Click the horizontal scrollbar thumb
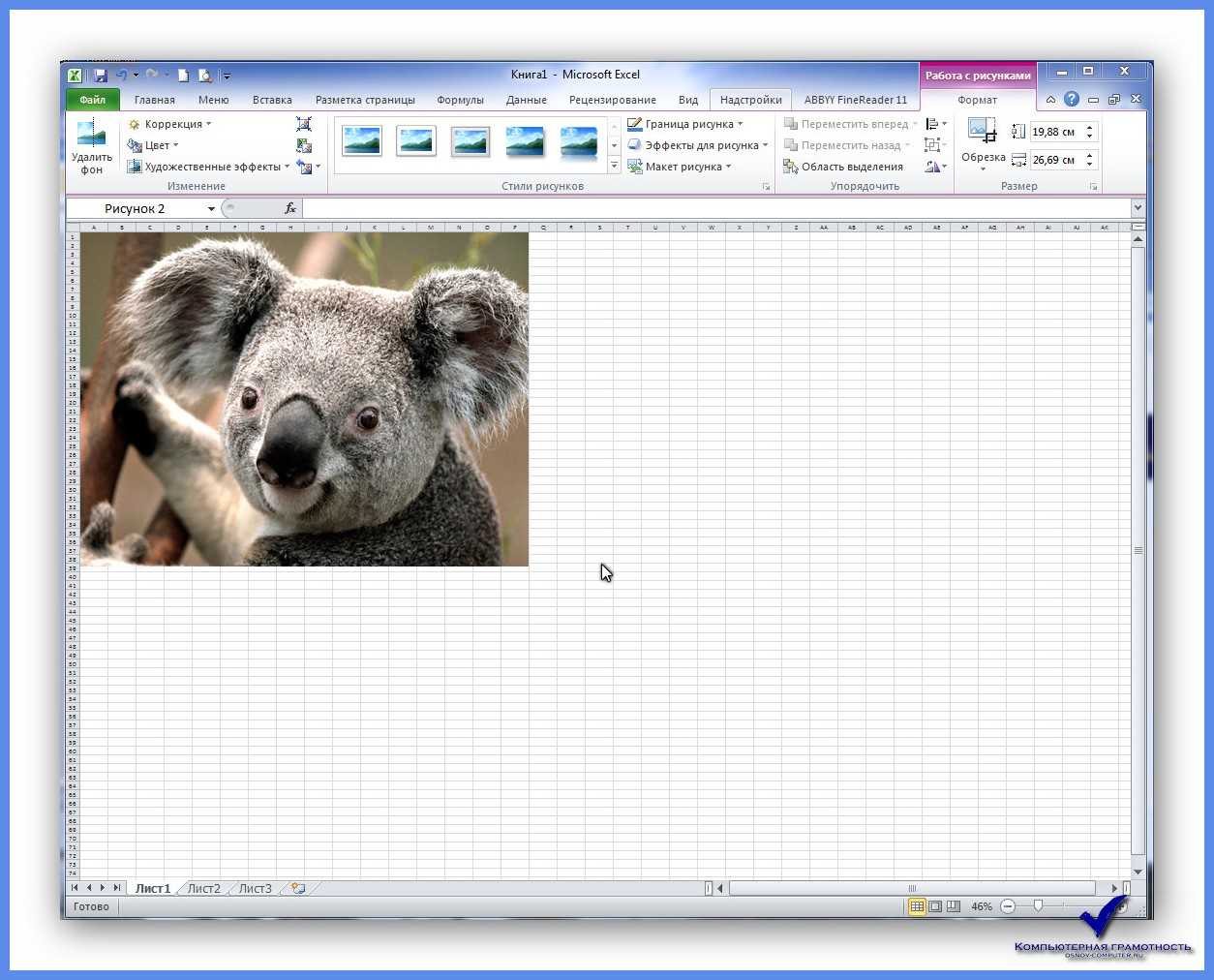 912,888
